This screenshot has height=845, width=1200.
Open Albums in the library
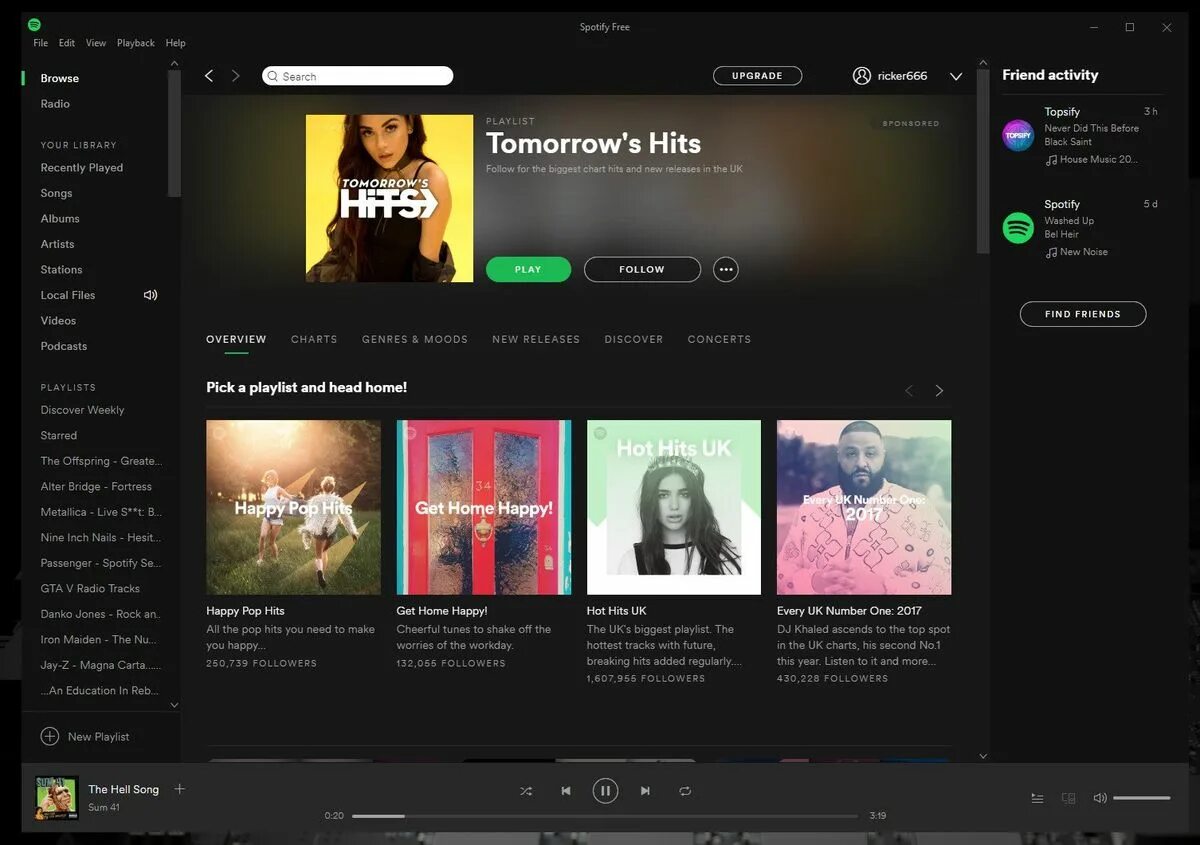click(60, 218)
